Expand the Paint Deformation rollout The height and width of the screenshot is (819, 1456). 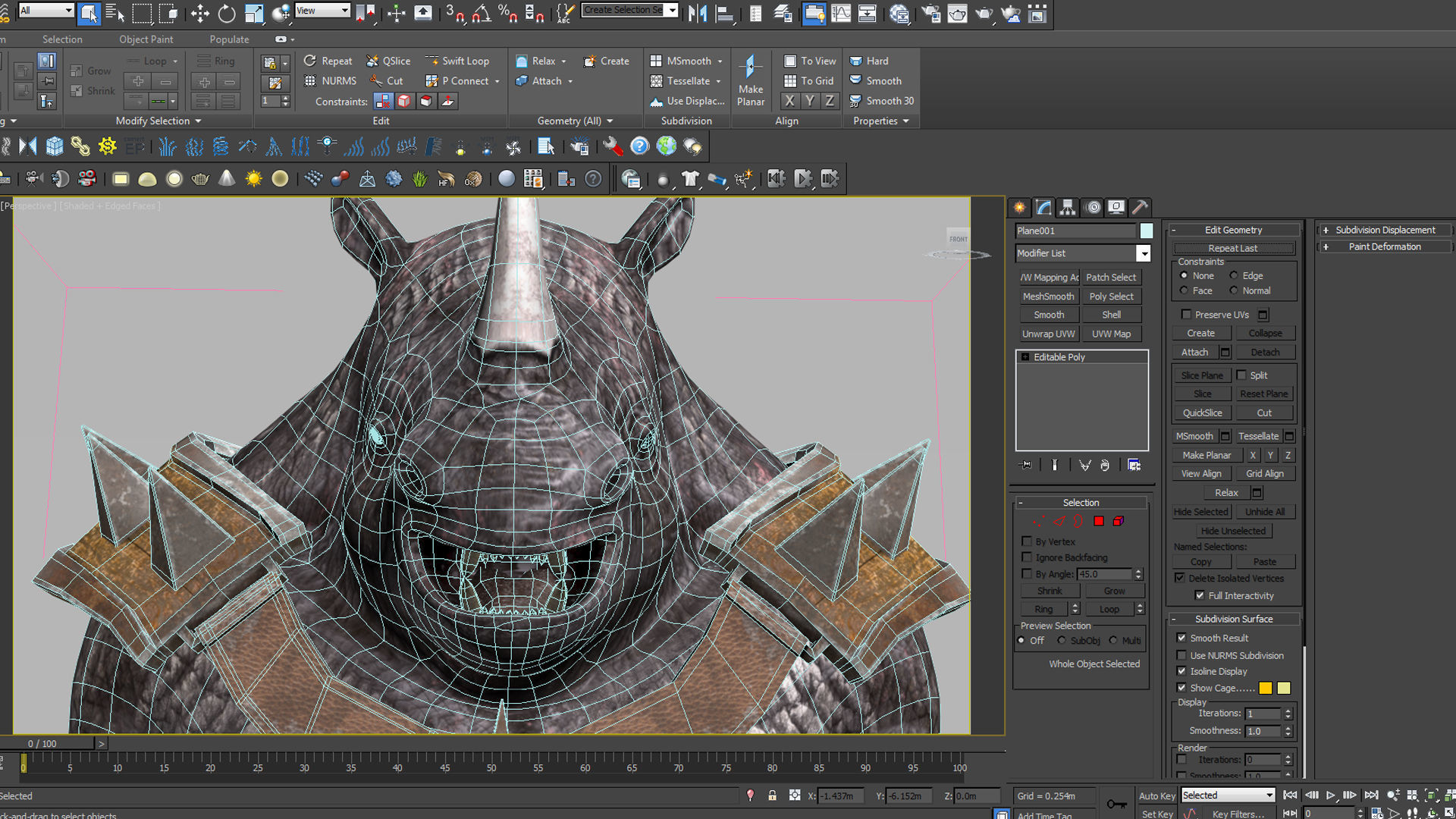[x=1385, y=246]
